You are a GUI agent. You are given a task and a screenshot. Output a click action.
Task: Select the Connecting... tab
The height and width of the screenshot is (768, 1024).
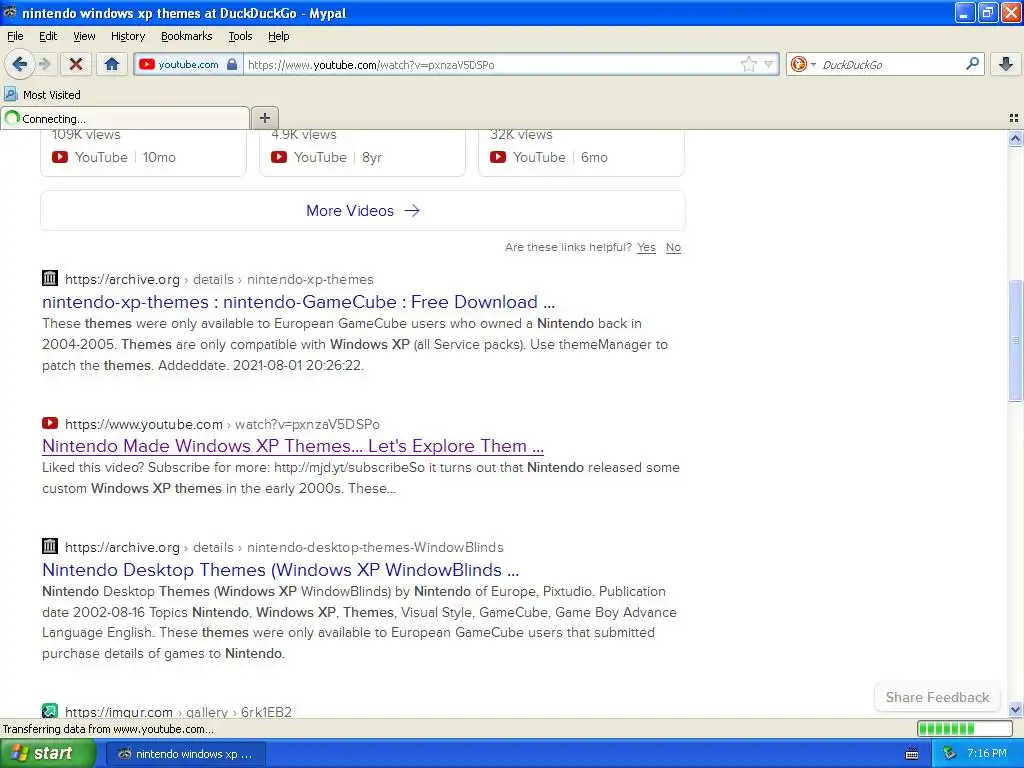click(125, 118)
